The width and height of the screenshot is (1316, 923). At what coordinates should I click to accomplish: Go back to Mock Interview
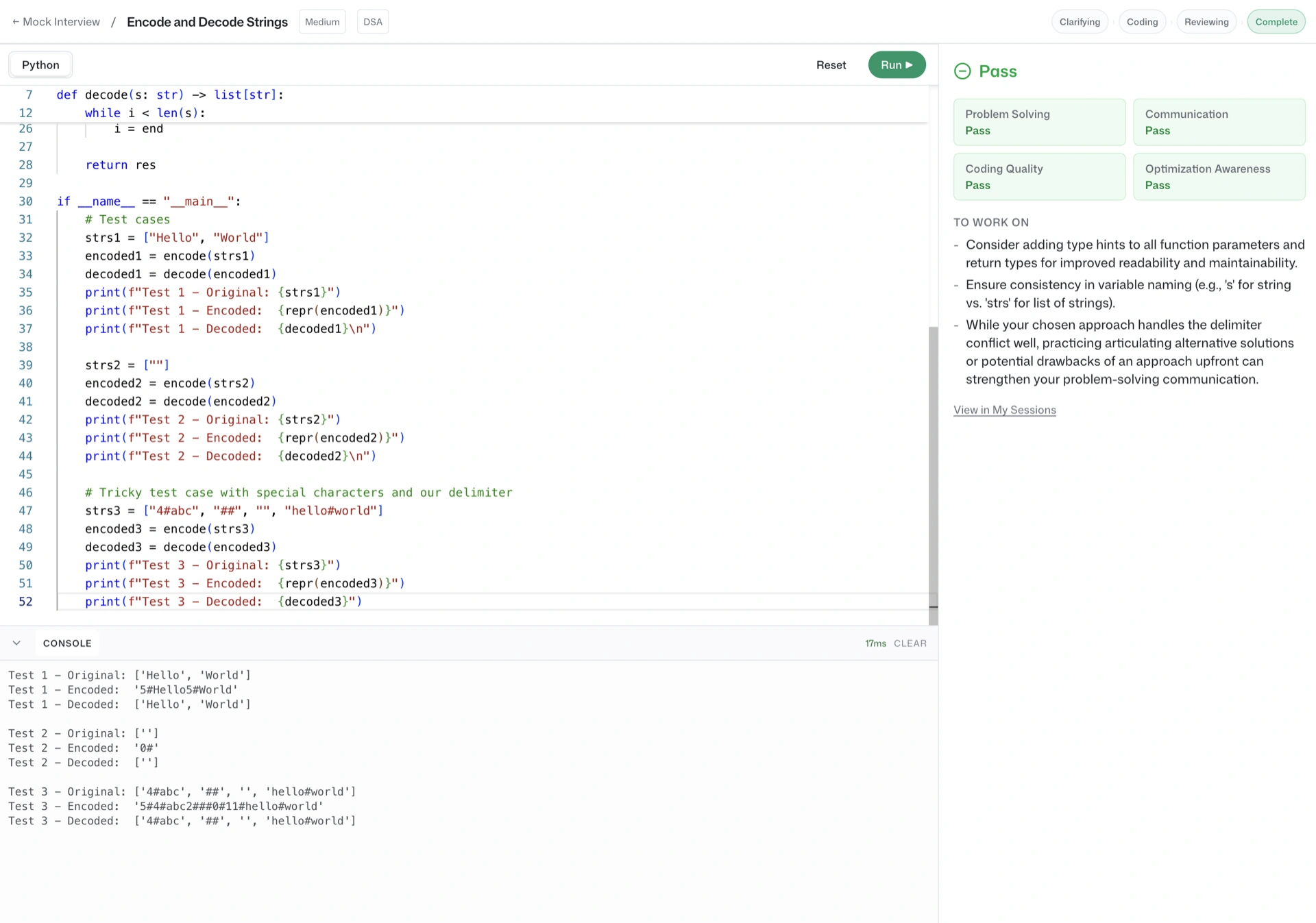point(56,22)
